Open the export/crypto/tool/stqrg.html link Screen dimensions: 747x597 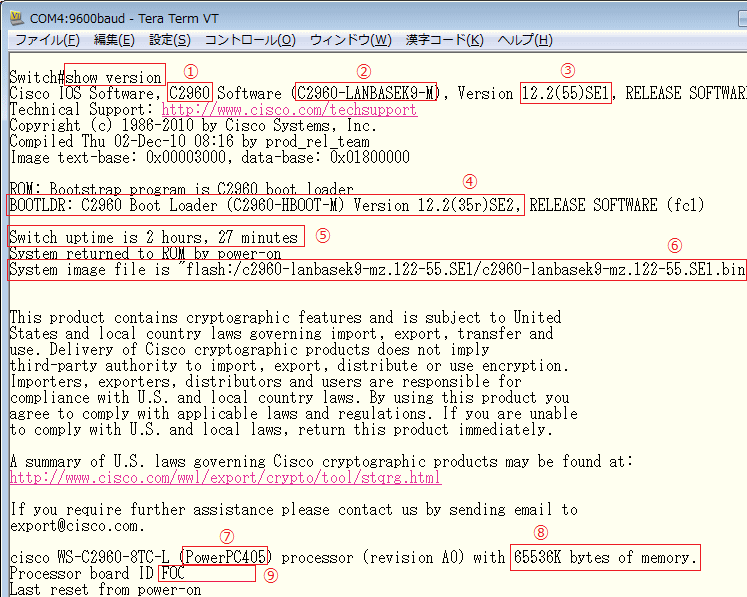click(225, 477)
